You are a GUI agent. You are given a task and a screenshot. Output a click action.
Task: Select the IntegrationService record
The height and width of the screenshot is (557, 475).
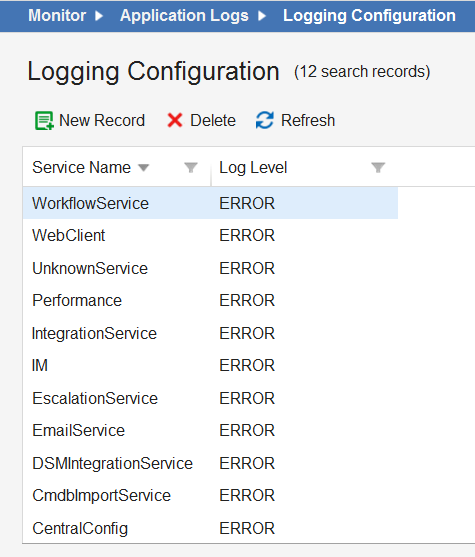point(210,333)
